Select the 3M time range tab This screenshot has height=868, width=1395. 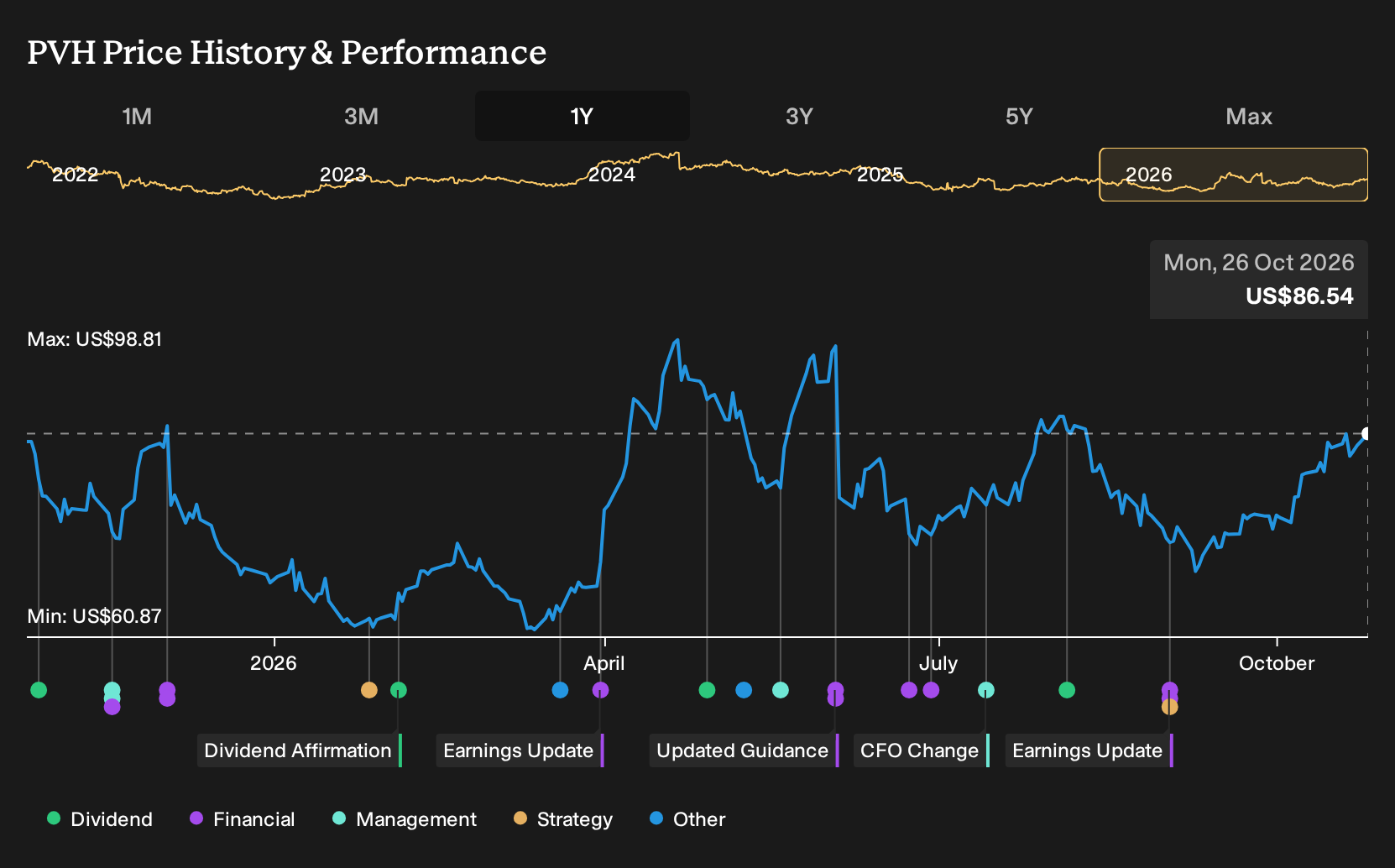[x=361, y=116]
